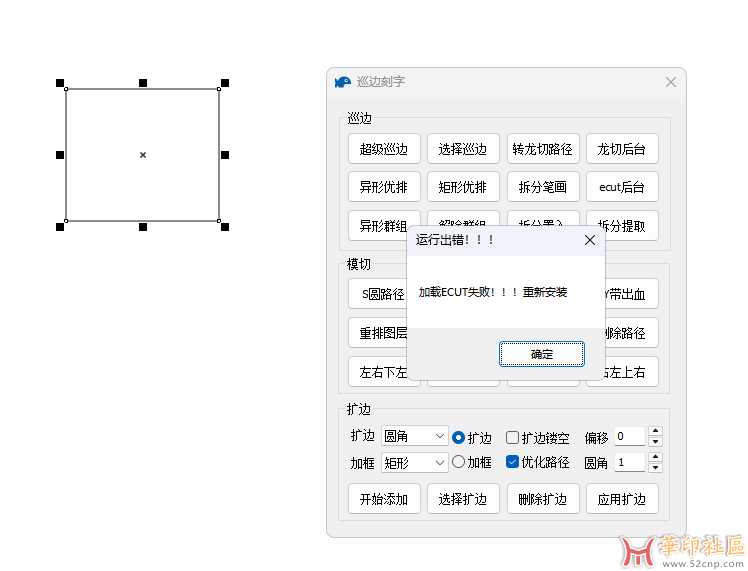Click the 开始添加 button

384,499
